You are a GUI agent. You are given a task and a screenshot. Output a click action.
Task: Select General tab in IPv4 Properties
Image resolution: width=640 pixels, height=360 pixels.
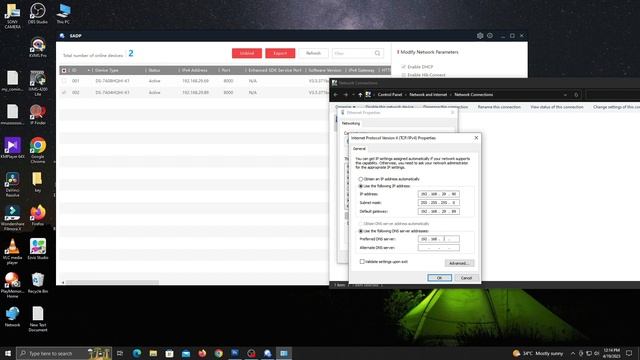click(359, 149)
